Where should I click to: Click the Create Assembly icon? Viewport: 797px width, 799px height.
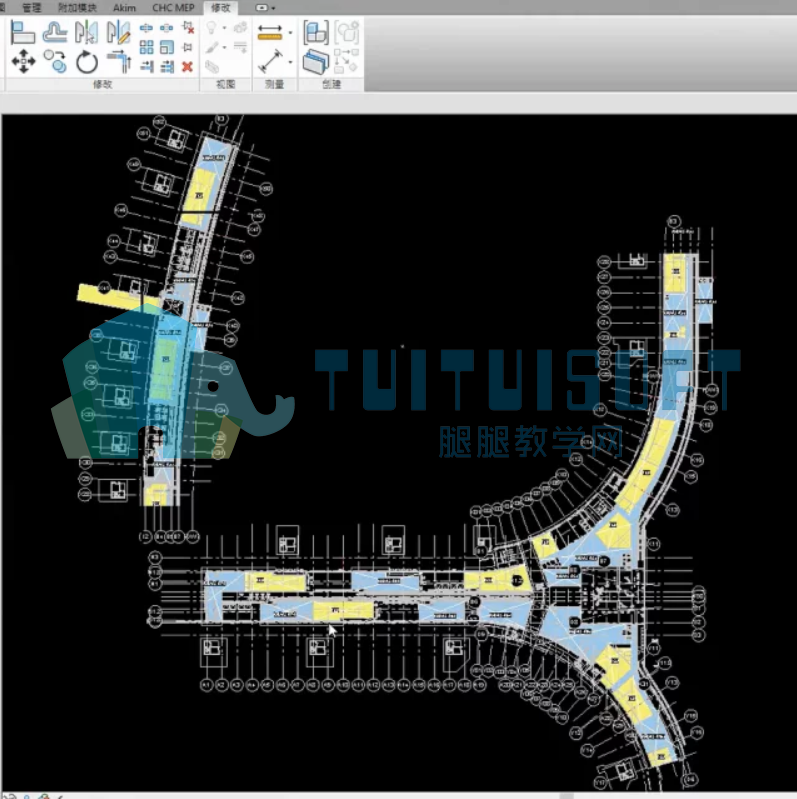click(316, 33)
